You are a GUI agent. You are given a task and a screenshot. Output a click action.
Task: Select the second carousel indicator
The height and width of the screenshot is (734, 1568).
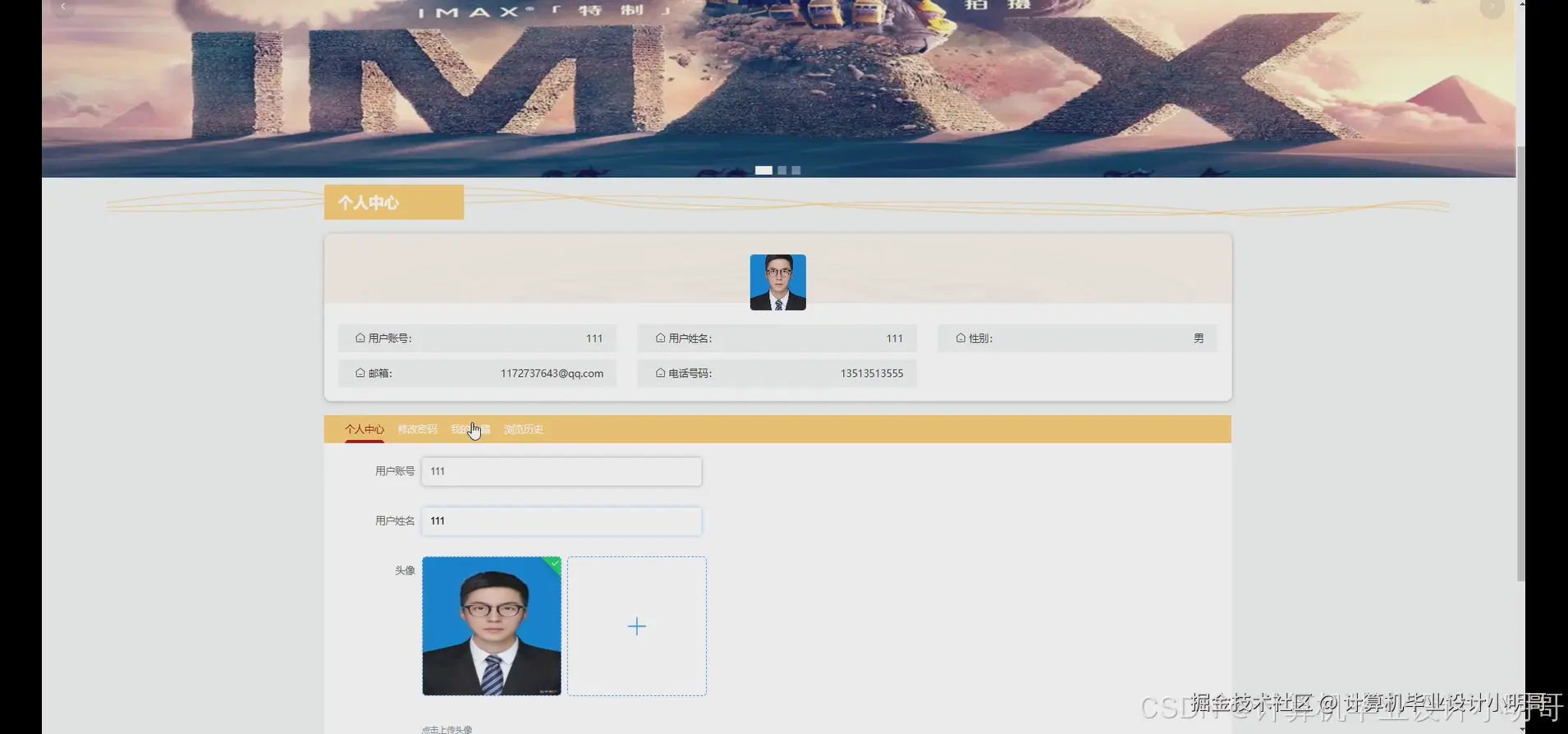[x=782, y=170]
